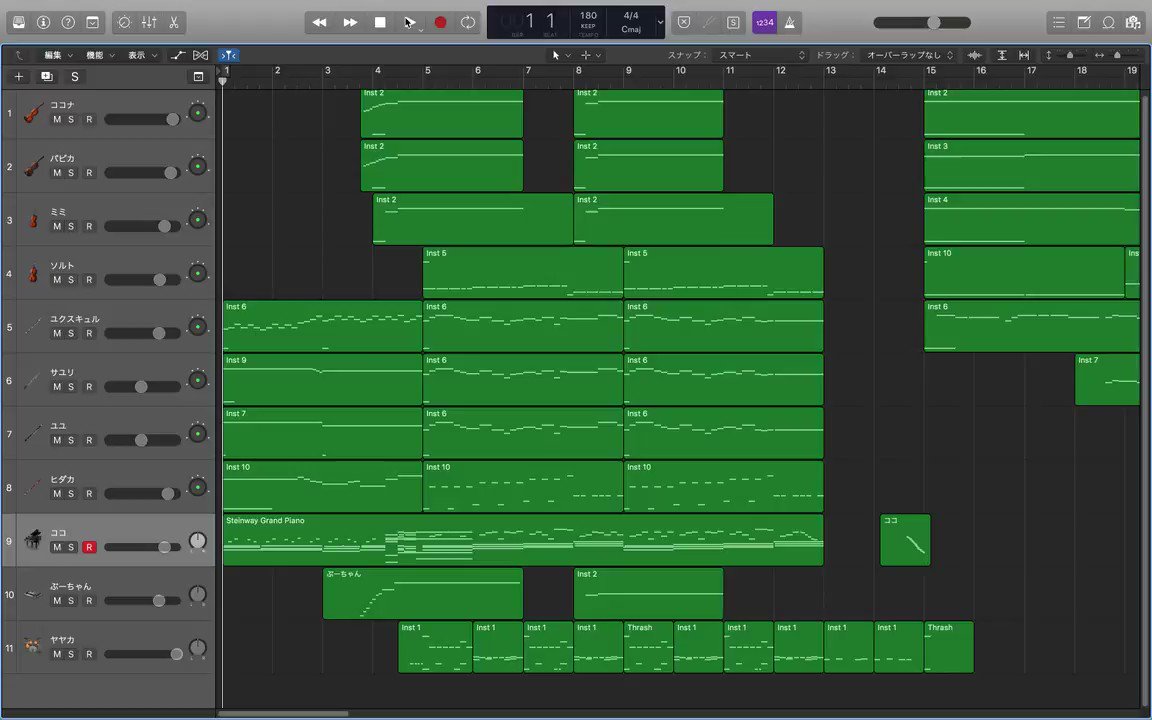Toggle the waveform zoom button
Screen dimensions: 1152x720
click(975, 55)
